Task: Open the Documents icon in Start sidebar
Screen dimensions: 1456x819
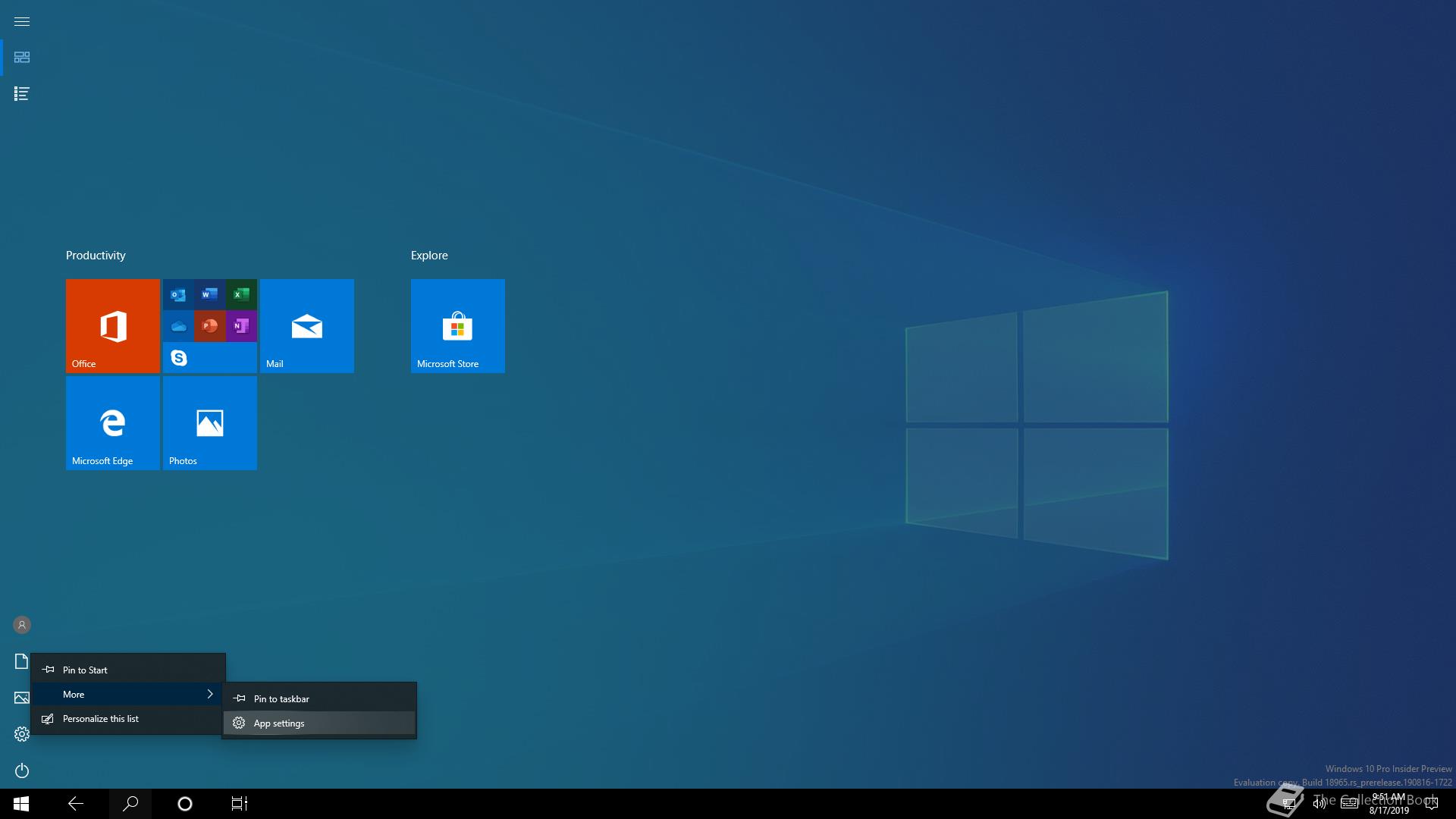Action: pos(22,661)
